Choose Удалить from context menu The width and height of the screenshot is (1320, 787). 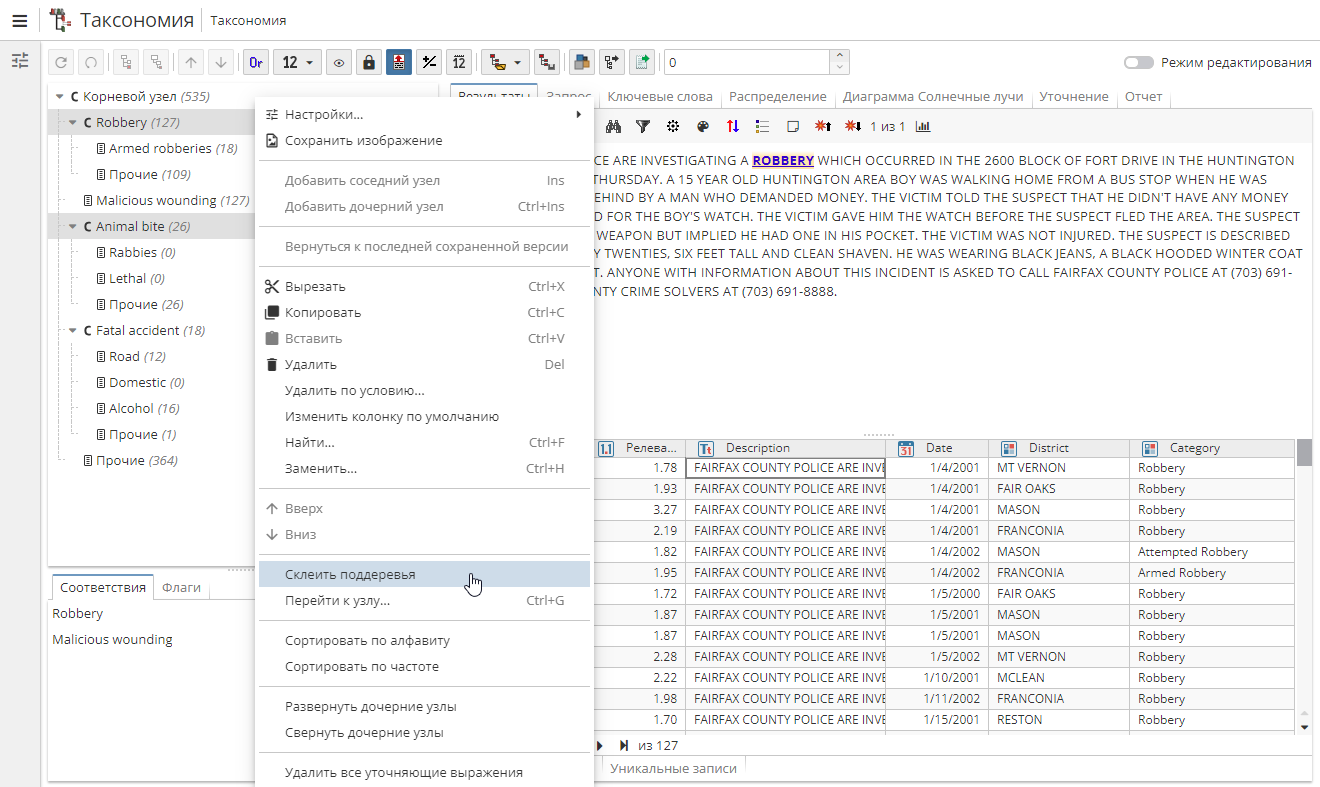coord(424,365)
